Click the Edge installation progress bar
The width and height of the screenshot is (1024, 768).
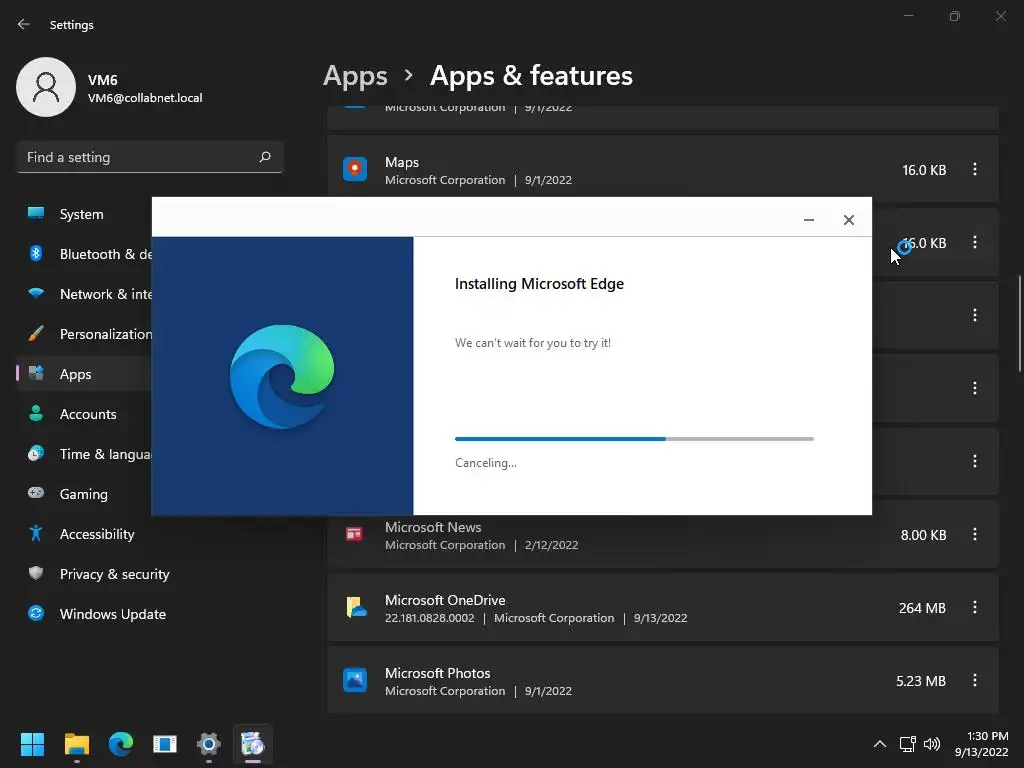click(x=634, y=439)
